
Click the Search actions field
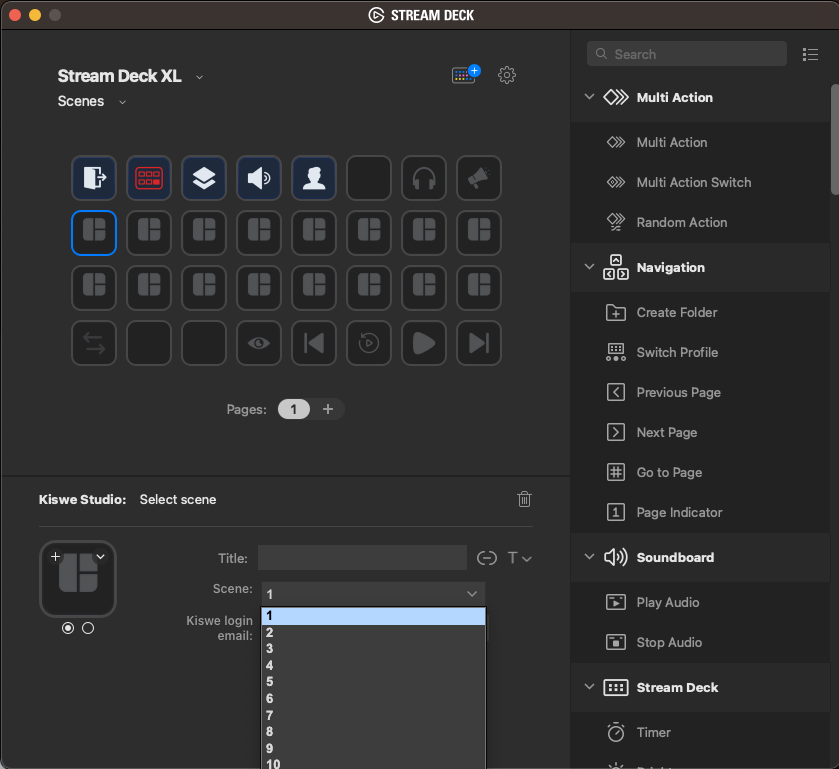[687, 54]
